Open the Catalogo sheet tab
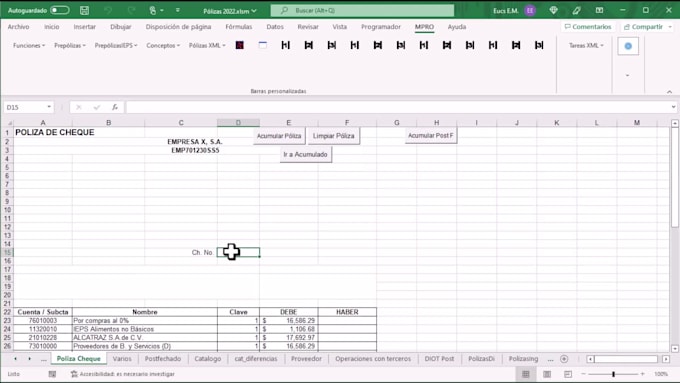The image size is (680, 383). click(208, 359)
